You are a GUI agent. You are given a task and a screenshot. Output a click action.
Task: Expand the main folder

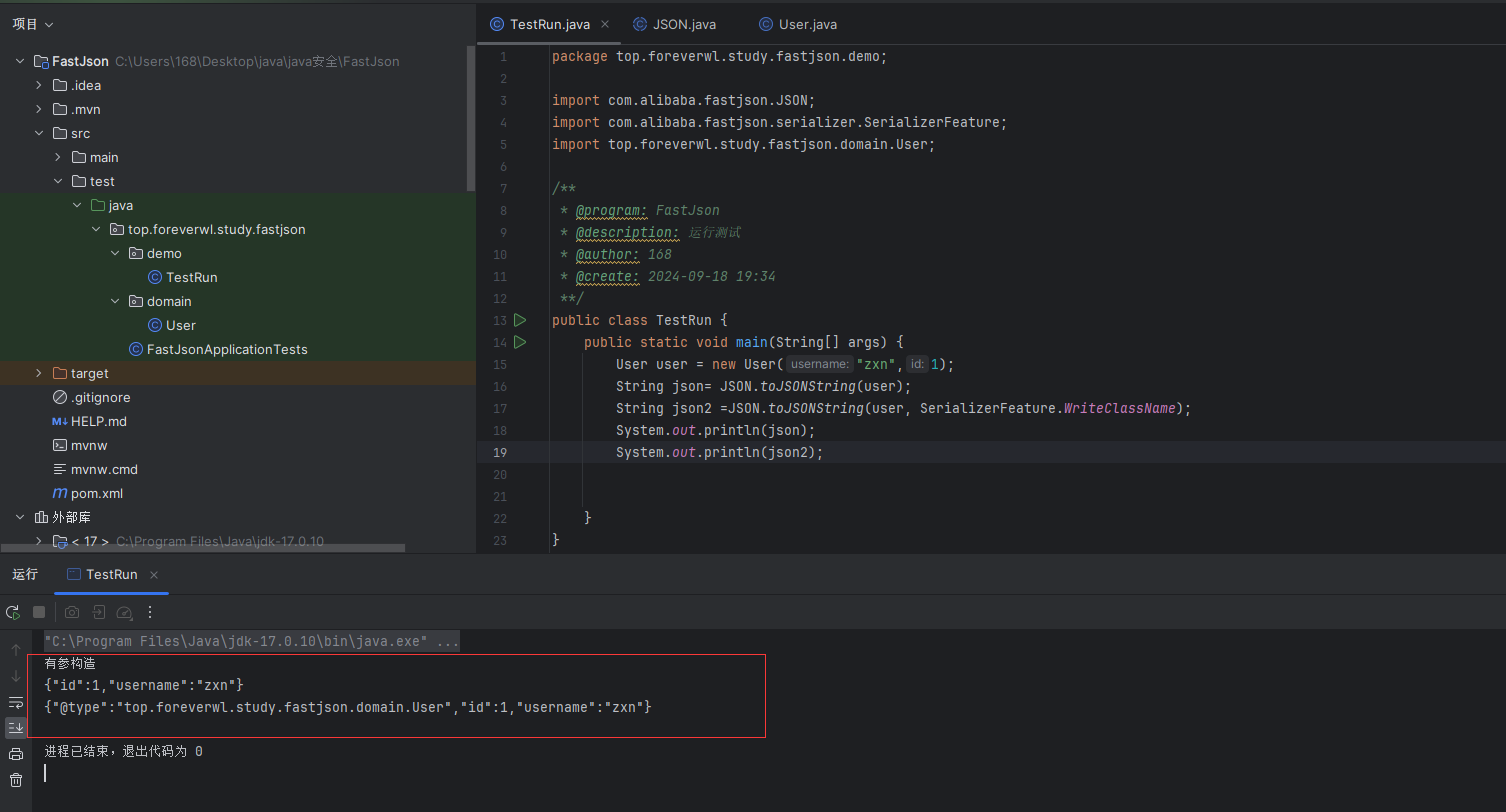click(x=58, y=157)
